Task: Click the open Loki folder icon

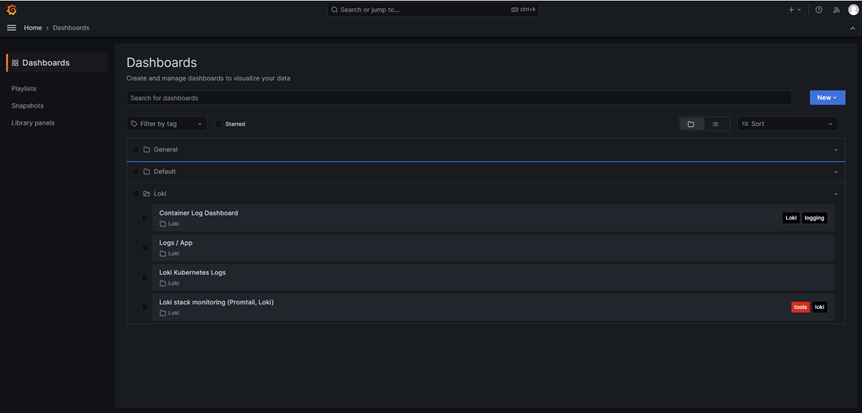Action: pyautogui.click(x=147, y=194)
